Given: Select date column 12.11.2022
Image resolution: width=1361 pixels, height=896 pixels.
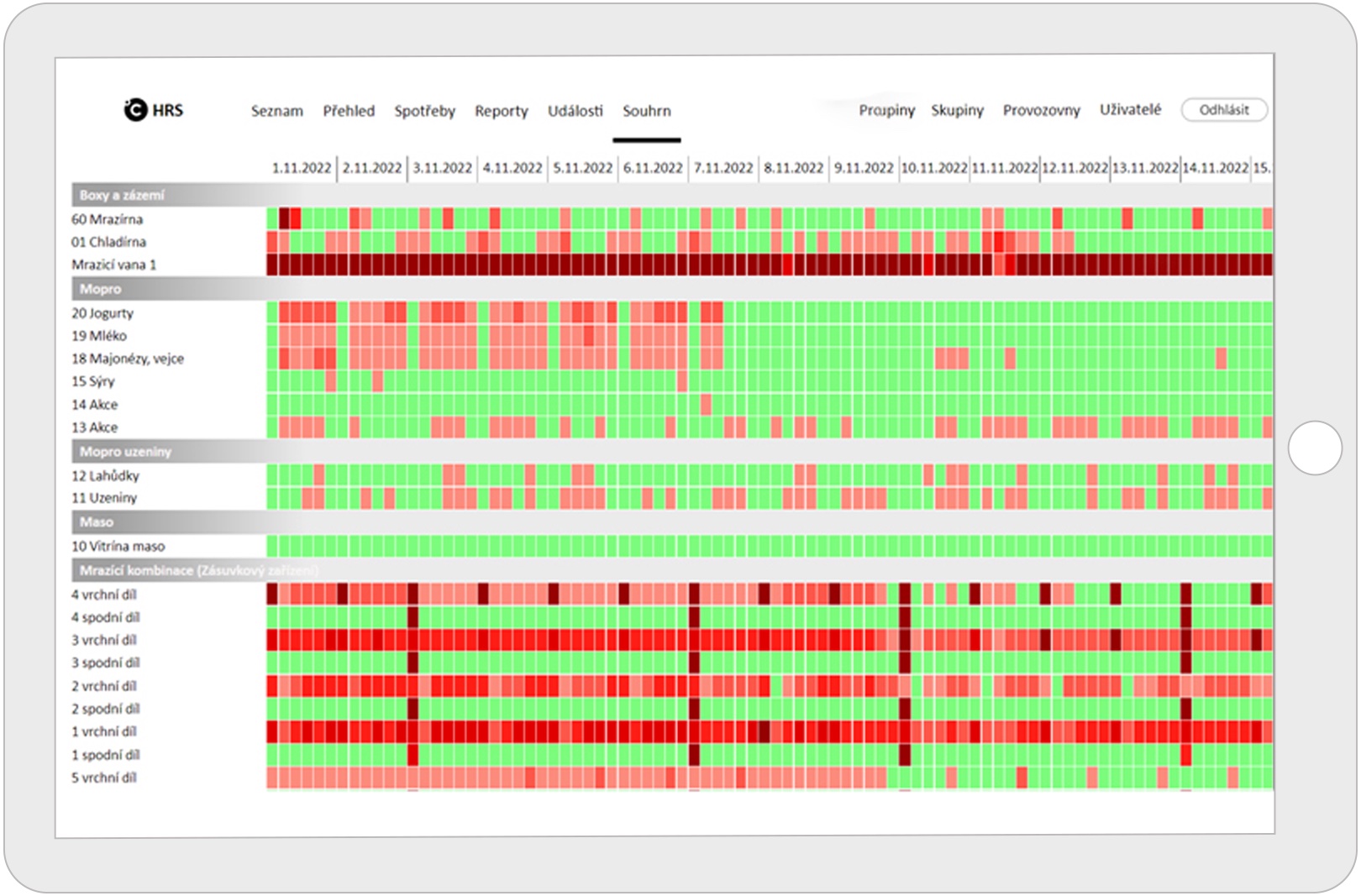Looking at the screenshot, I should 1075,168.
